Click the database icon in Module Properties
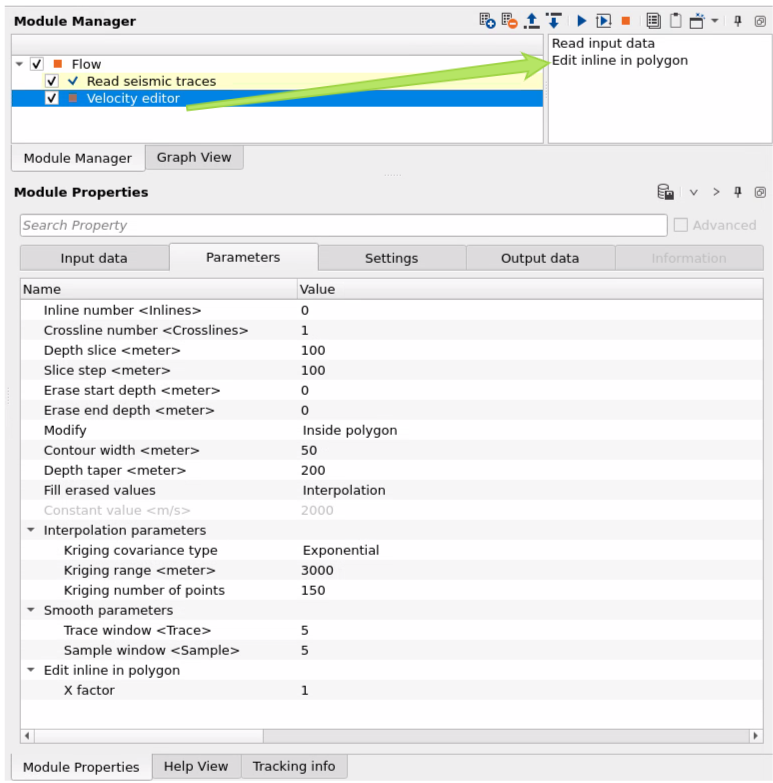The image size is (773, 783). coord(665,192)
